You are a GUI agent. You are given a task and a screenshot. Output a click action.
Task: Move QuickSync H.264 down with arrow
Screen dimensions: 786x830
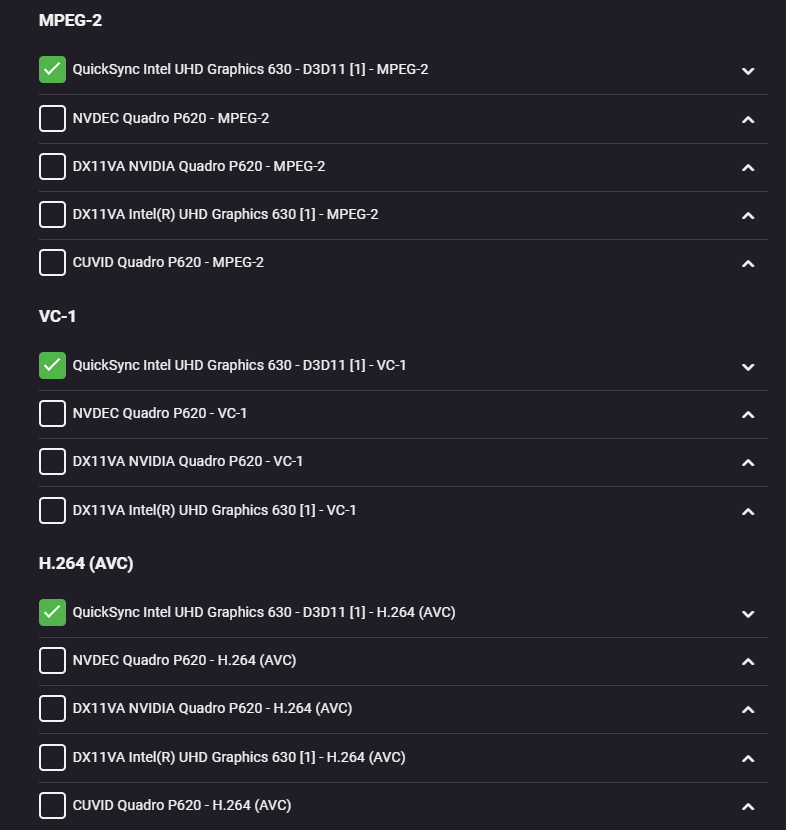[747, 613]
